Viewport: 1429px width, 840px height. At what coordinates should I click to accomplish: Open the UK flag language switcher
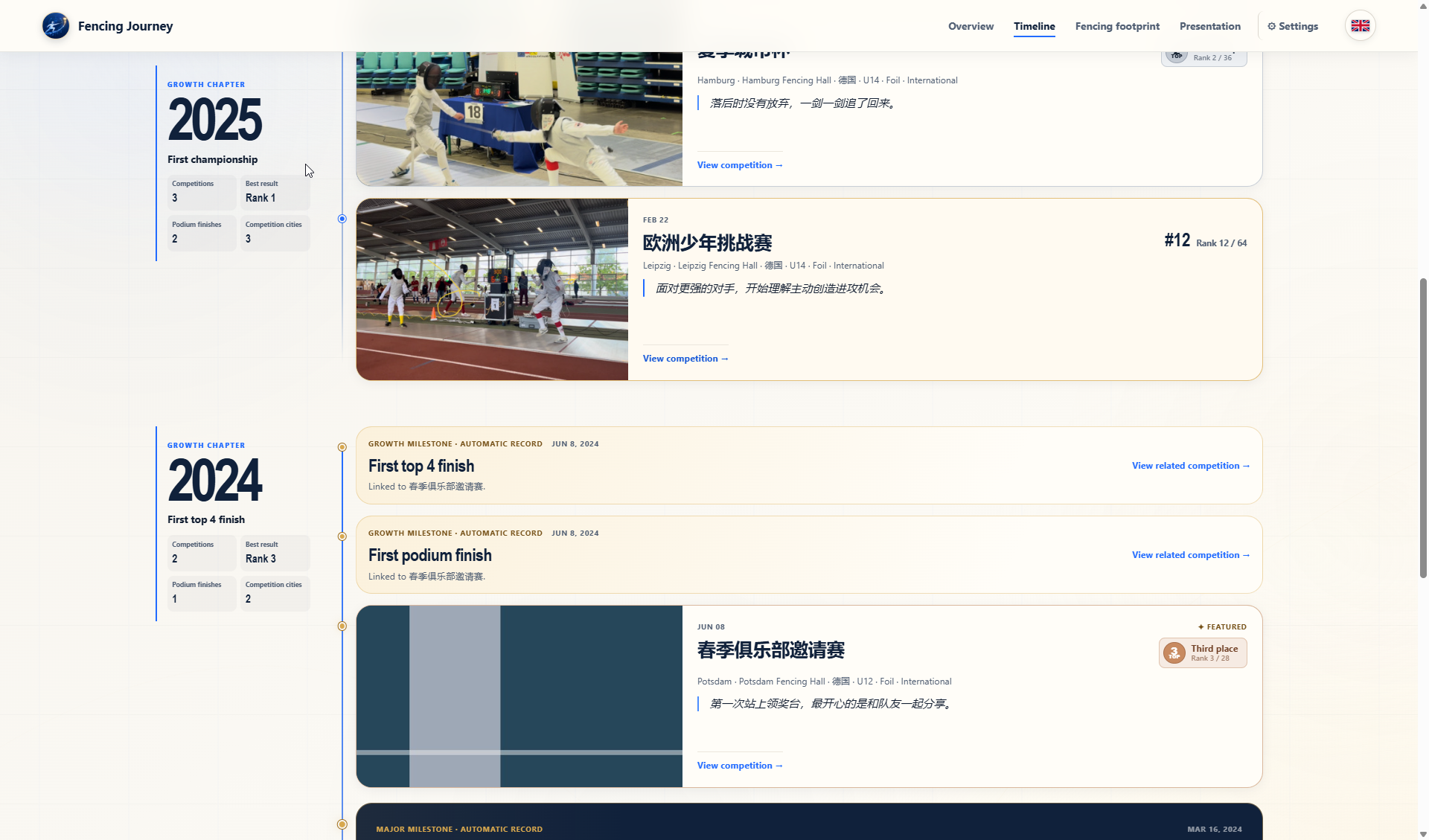[x=1360, y=26]
